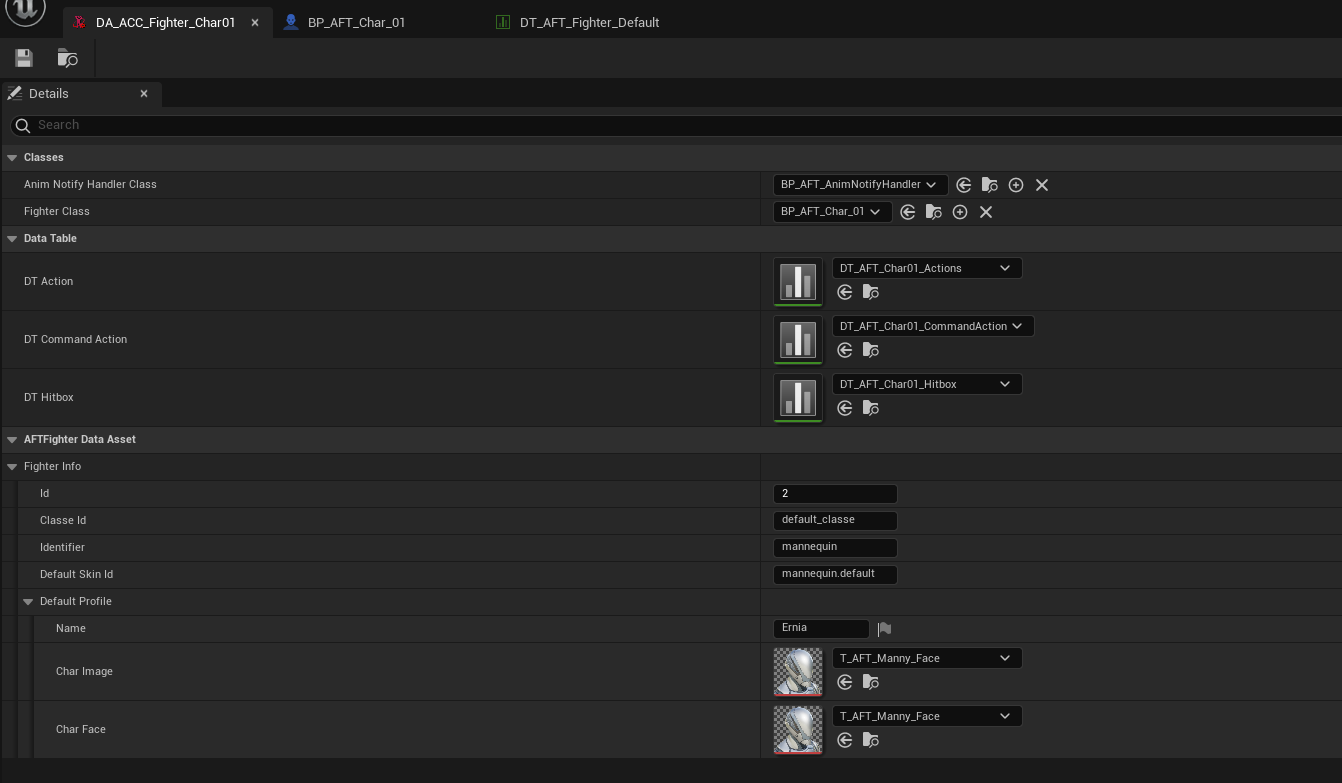Browse to DT Command Action asset
This screenshot has width=1342, height=783.
click(x=871, y=351)
